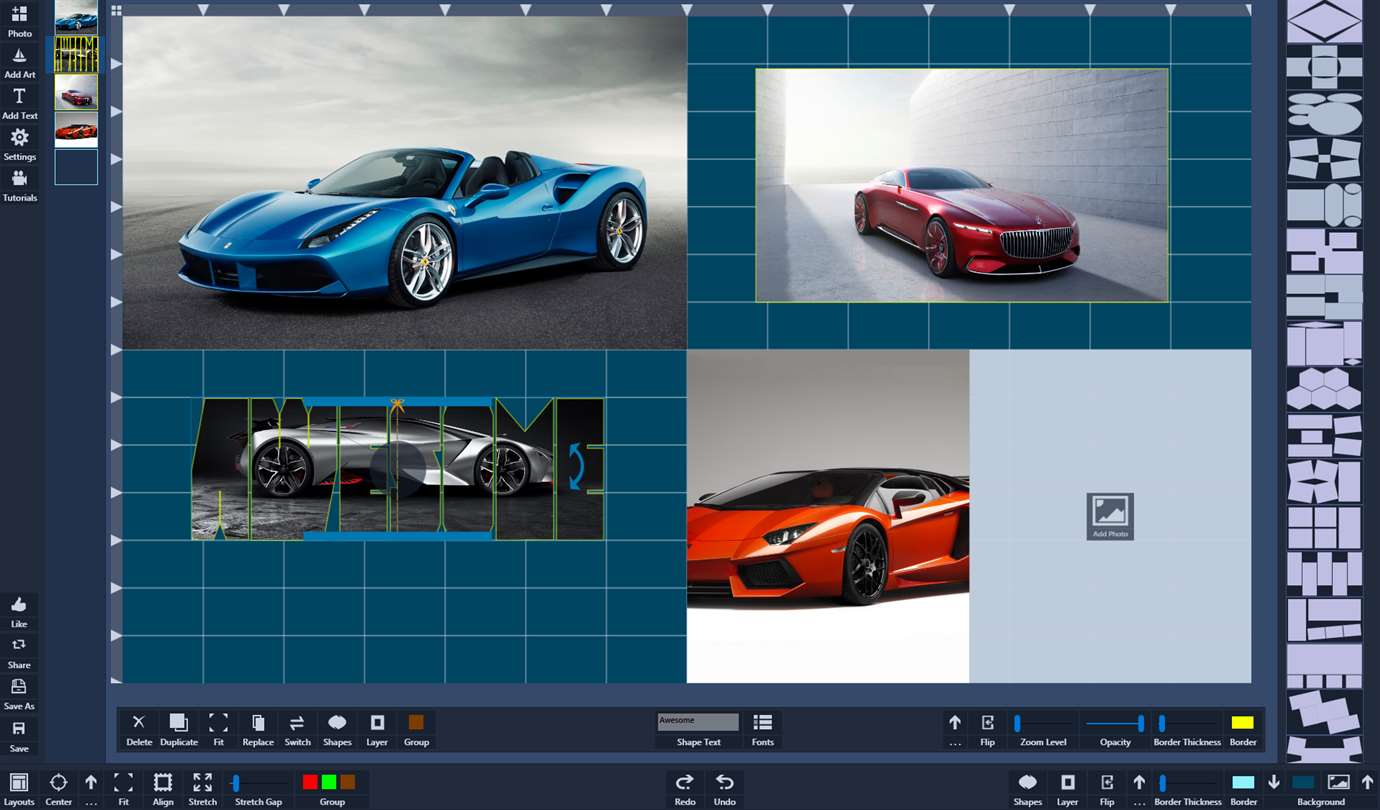This screenshot has height=810, width=1380.
Task: Select the orange Lamborghini thumbnail in photo strip
Action: tap(76, 129)
